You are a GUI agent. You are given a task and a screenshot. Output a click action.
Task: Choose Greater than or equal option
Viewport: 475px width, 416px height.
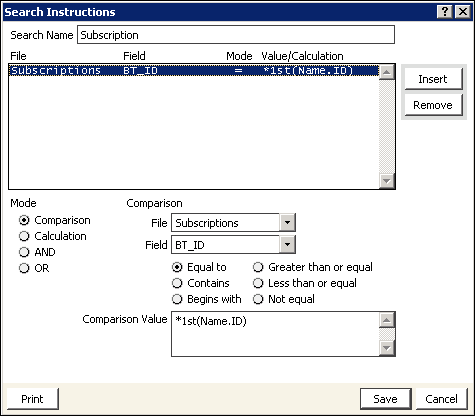pos(258,267)
